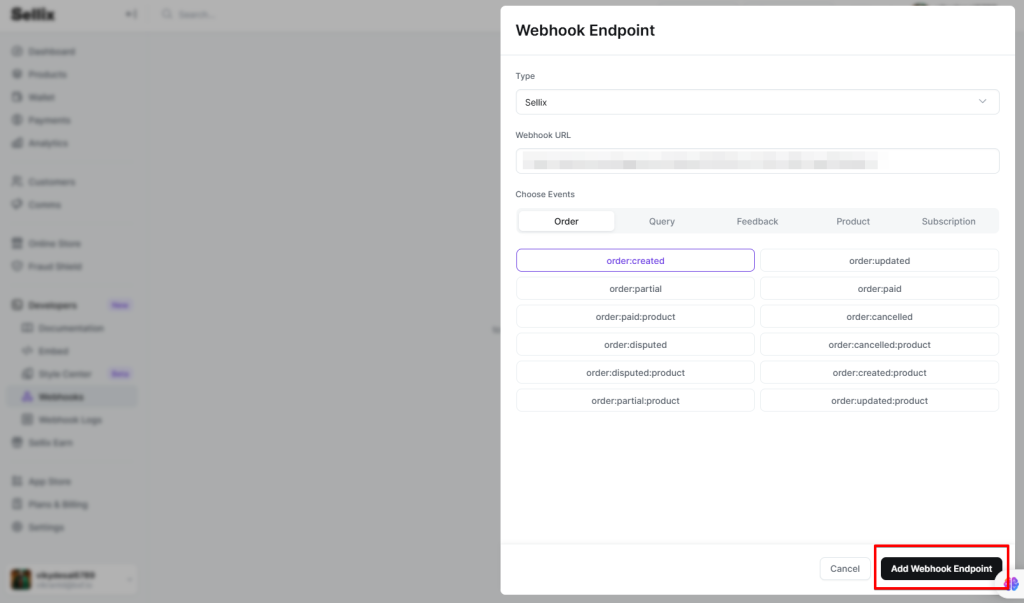Select the order:disputed:product event
Image resolution: width=1024 pixels, height=603 pixels.
point(635,372)
